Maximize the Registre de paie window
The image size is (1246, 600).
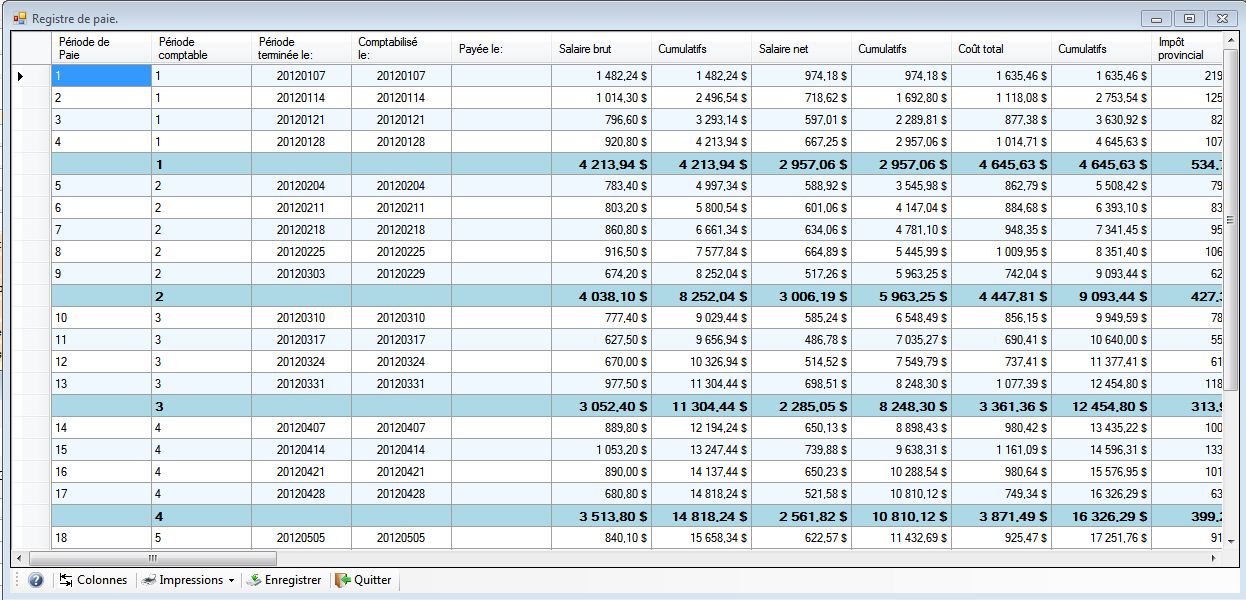(x=1189, y=18)
